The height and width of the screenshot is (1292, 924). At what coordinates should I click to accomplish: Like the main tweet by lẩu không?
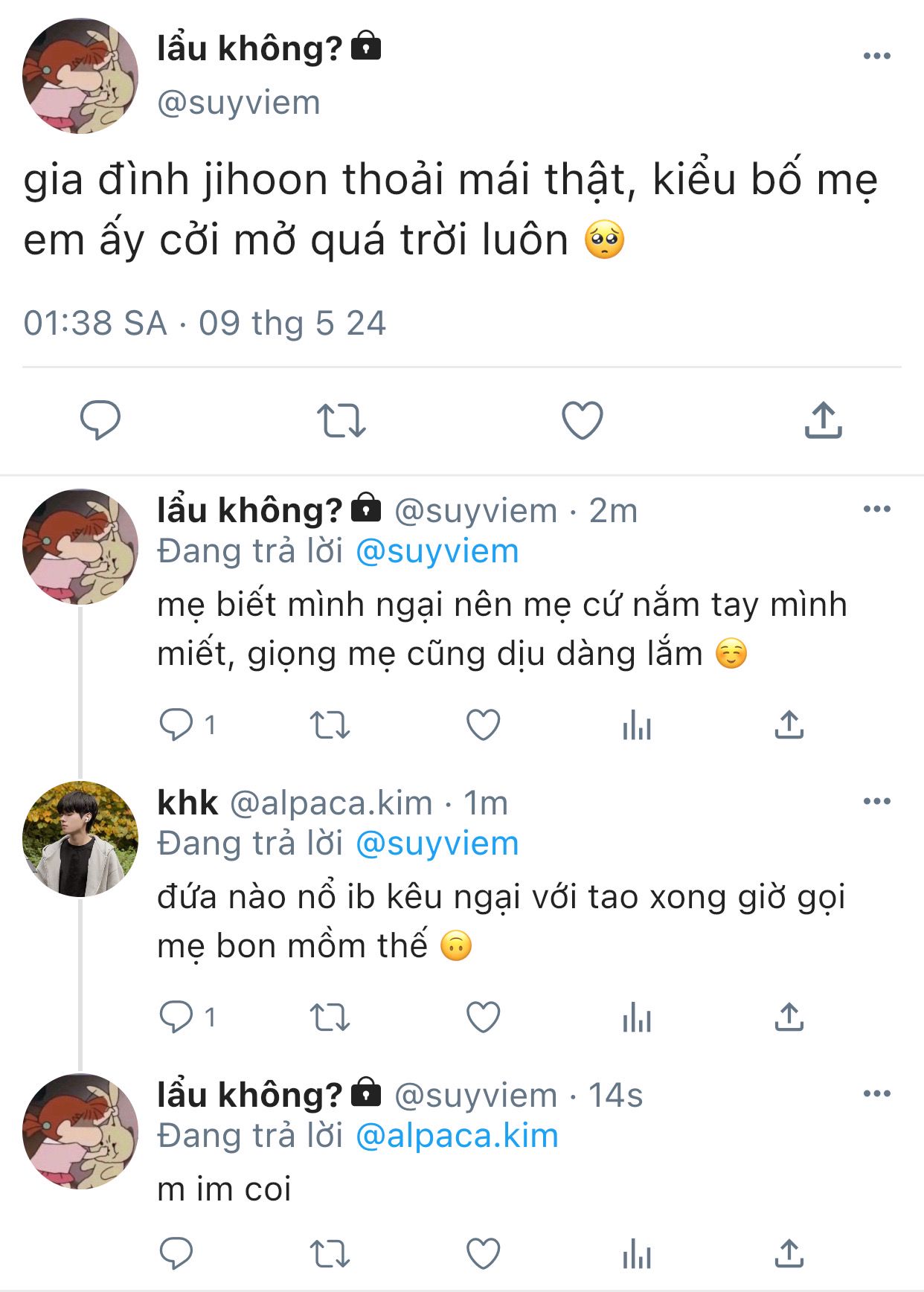pyautogui.click(x=582, y=420)
